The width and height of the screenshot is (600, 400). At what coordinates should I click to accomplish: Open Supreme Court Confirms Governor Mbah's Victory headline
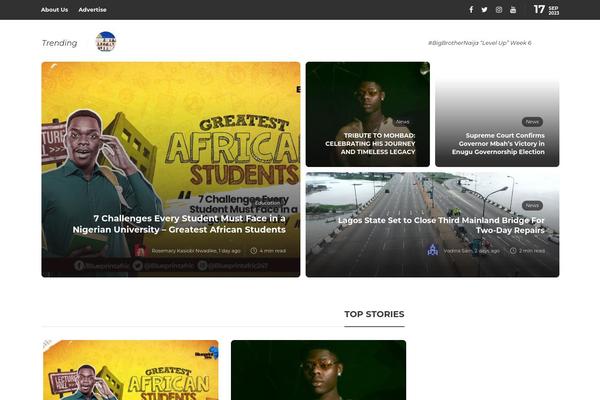click(498, 144)
